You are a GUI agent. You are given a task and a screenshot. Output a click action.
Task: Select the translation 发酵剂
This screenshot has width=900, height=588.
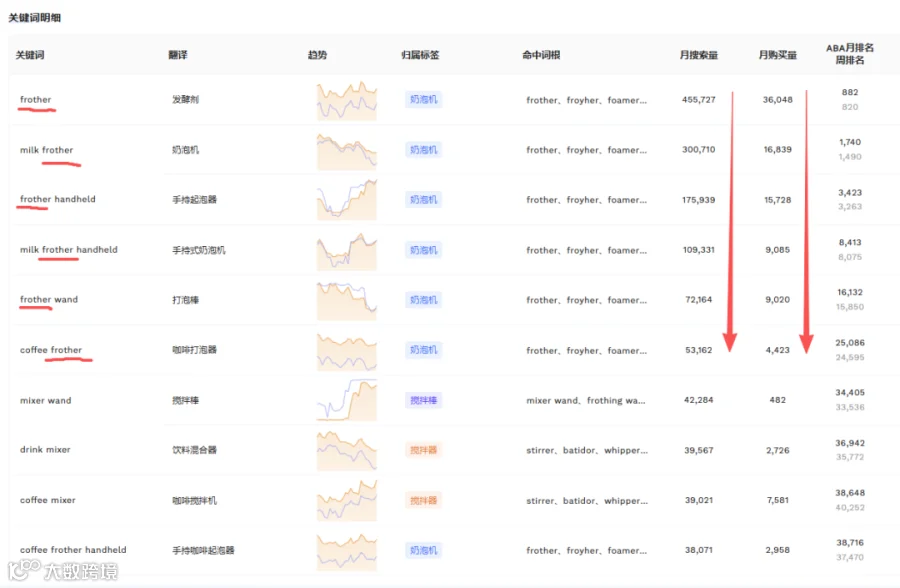click(x=185, y=99)
